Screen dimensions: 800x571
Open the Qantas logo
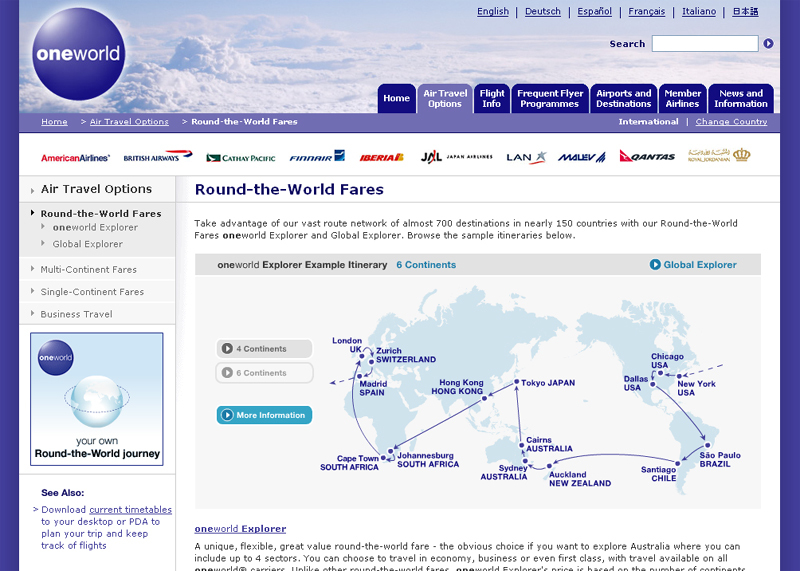[647, 156]
